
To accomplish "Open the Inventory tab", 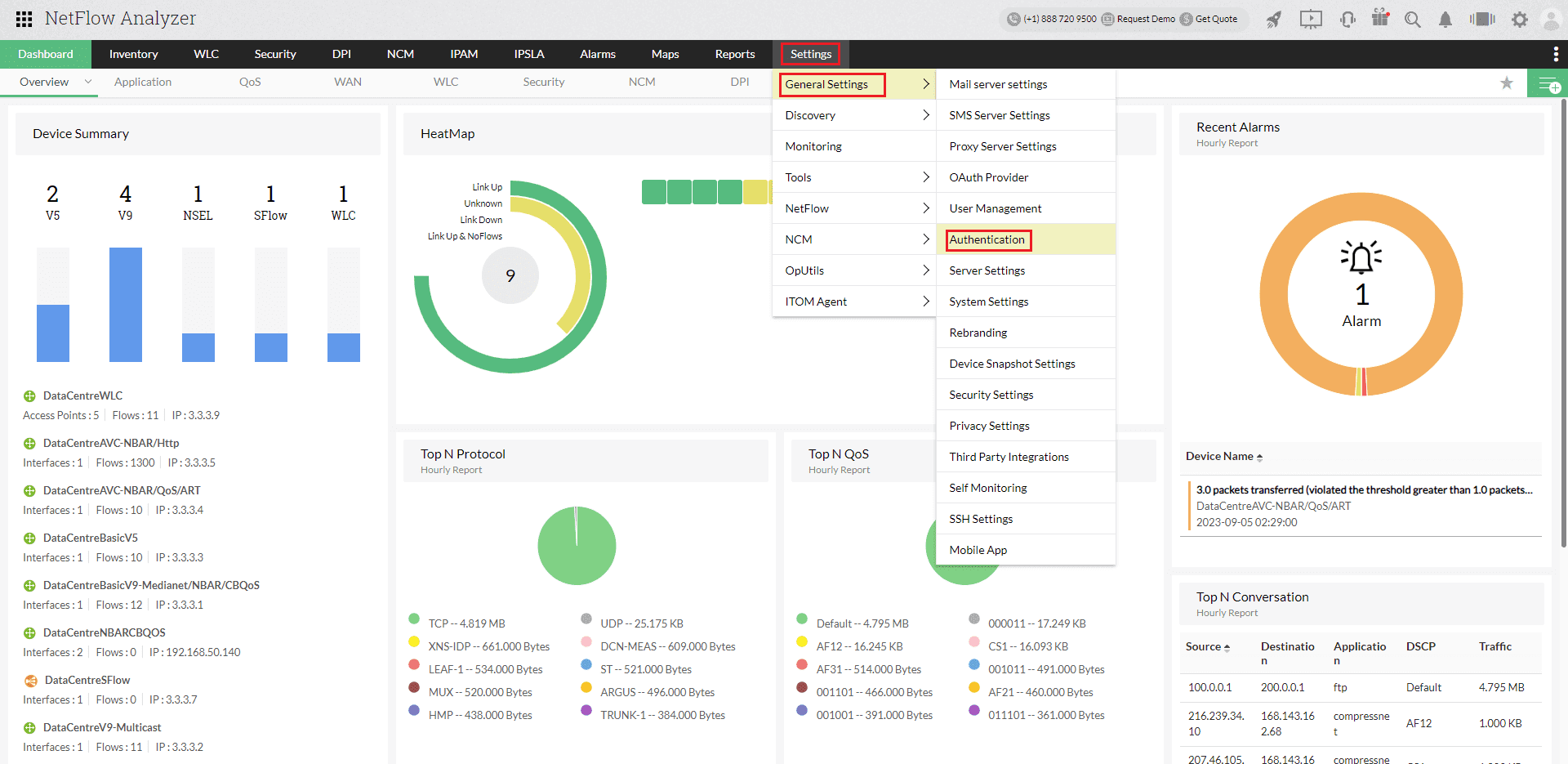I will coord(134,54).
